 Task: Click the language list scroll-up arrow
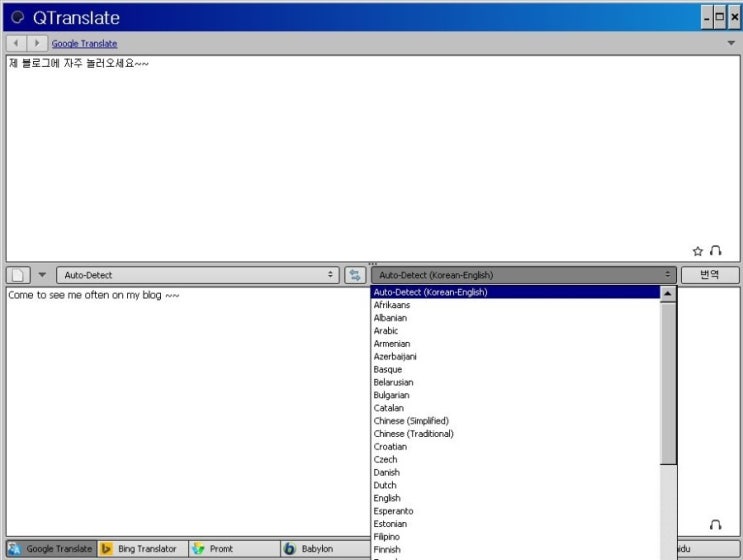click(x=668, y=294)
